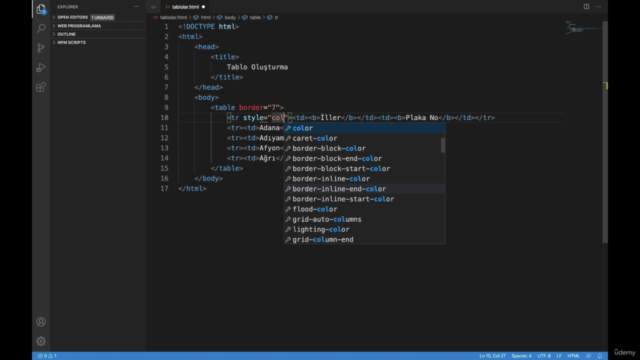The height and width of the screenshot is (360, 640).
Task: Click the feedback icon in status bar
Action: pyautogui.click(x=589, y=356)
